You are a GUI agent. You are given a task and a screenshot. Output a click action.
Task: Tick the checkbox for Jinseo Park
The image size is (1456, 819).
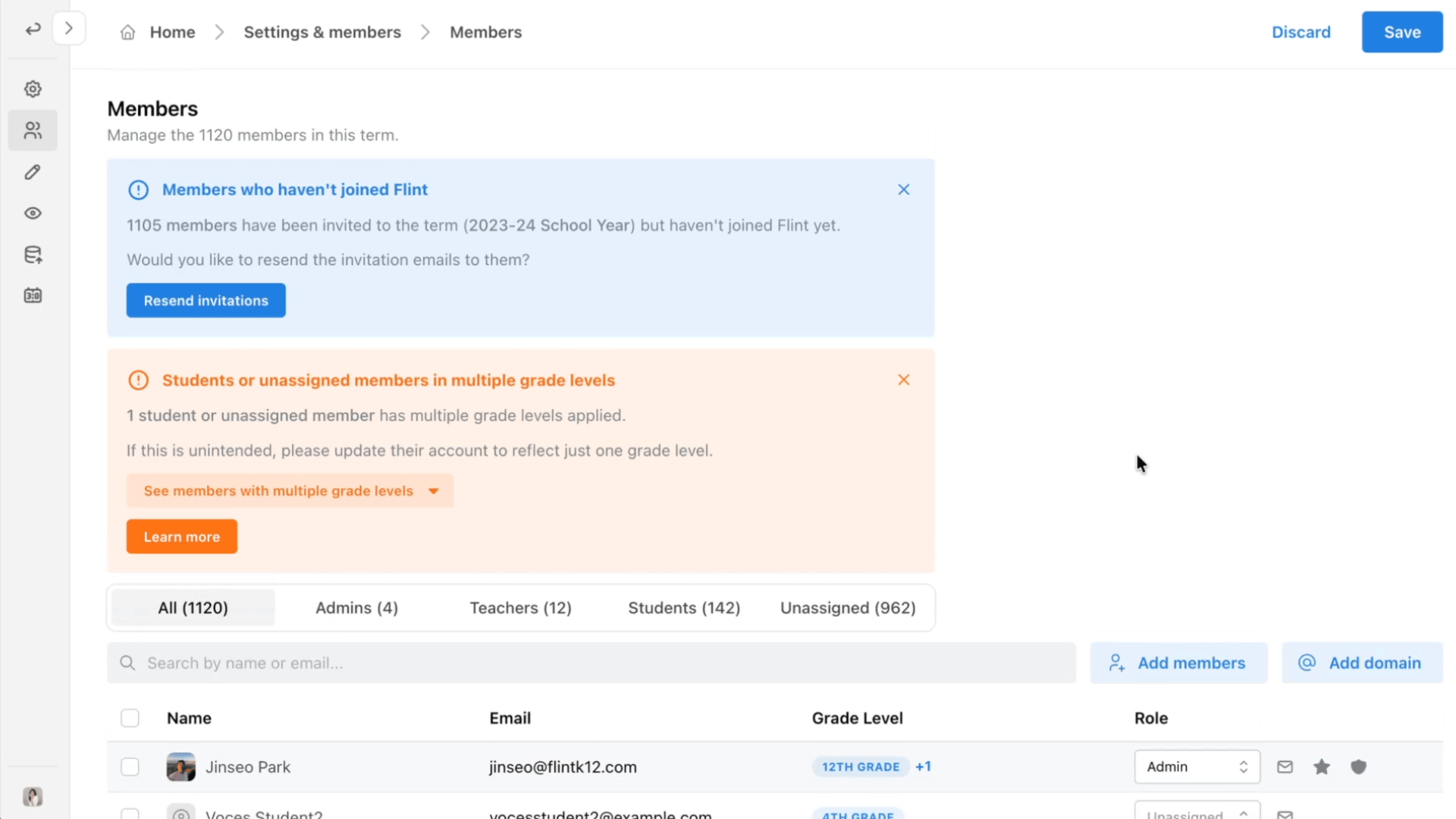[x=130, y=767]
